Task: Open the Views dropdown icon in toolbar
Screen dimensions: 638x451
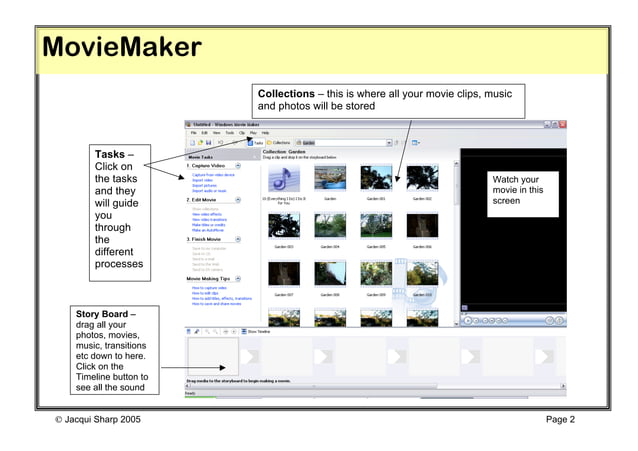Action: coord(416,143)
